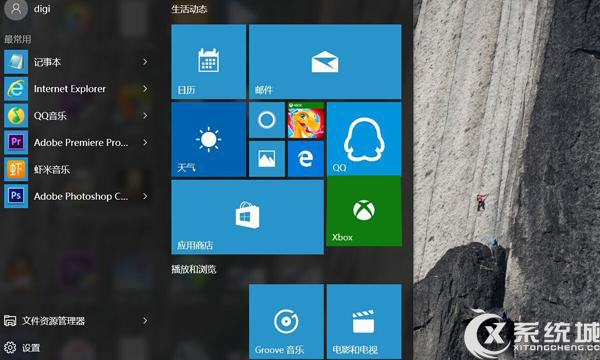Open the colorful Xbox game tile
600x360 pixels.
coord(306,120)
